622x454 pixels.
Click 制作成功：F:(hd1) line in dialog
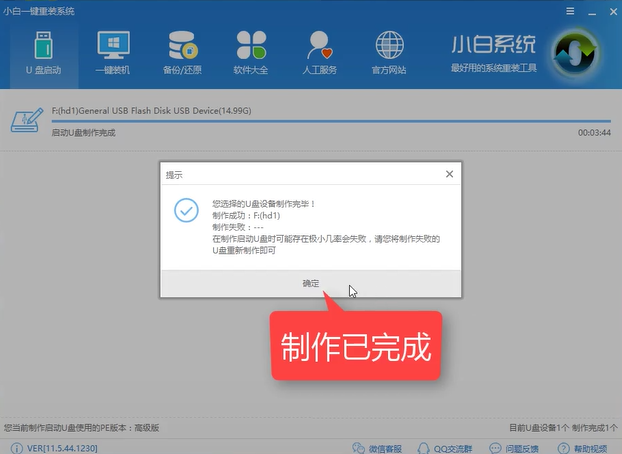pos(246,215)
